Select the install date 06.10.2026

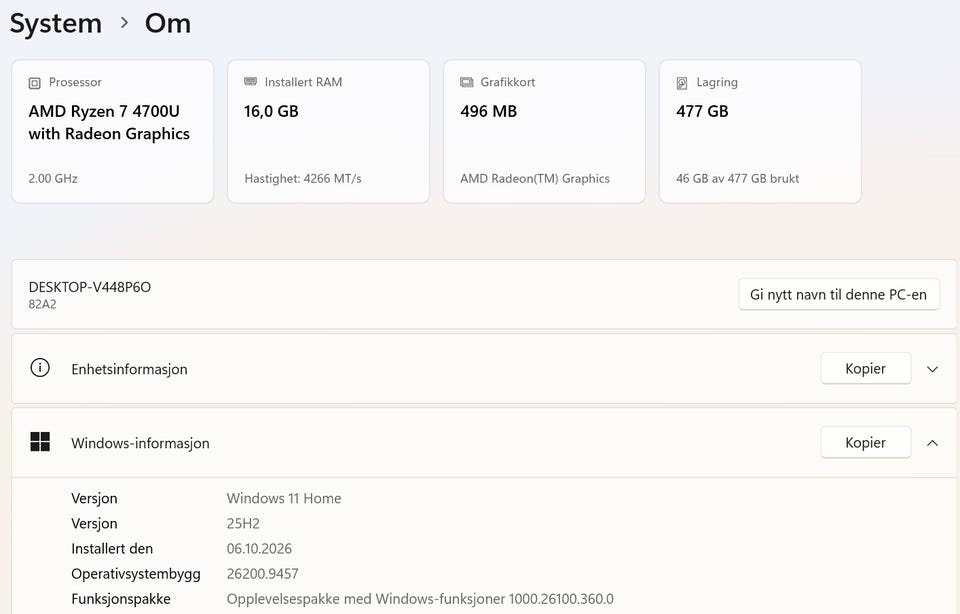pyautogui.click(x=259, y=548)
